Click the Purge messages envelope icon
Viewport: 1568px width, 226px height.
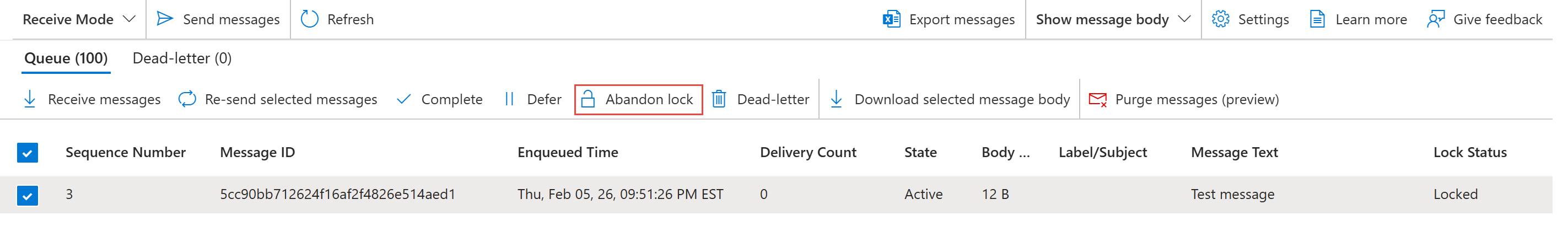click(x=1097, y=99)
